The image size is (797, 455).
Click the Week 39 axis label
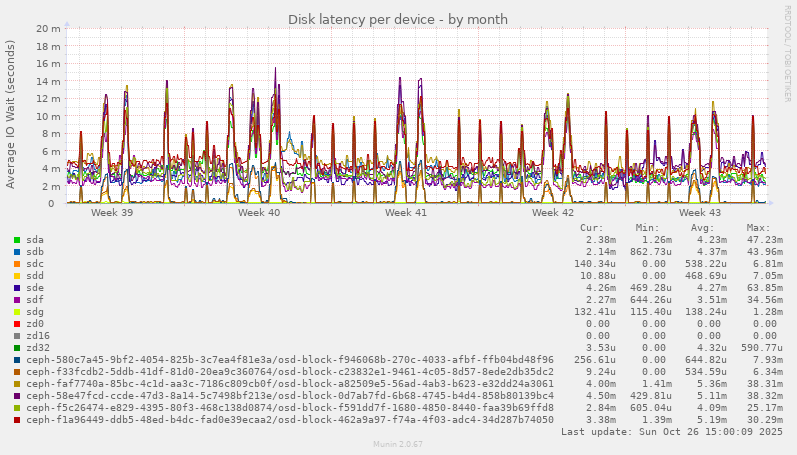112,213
